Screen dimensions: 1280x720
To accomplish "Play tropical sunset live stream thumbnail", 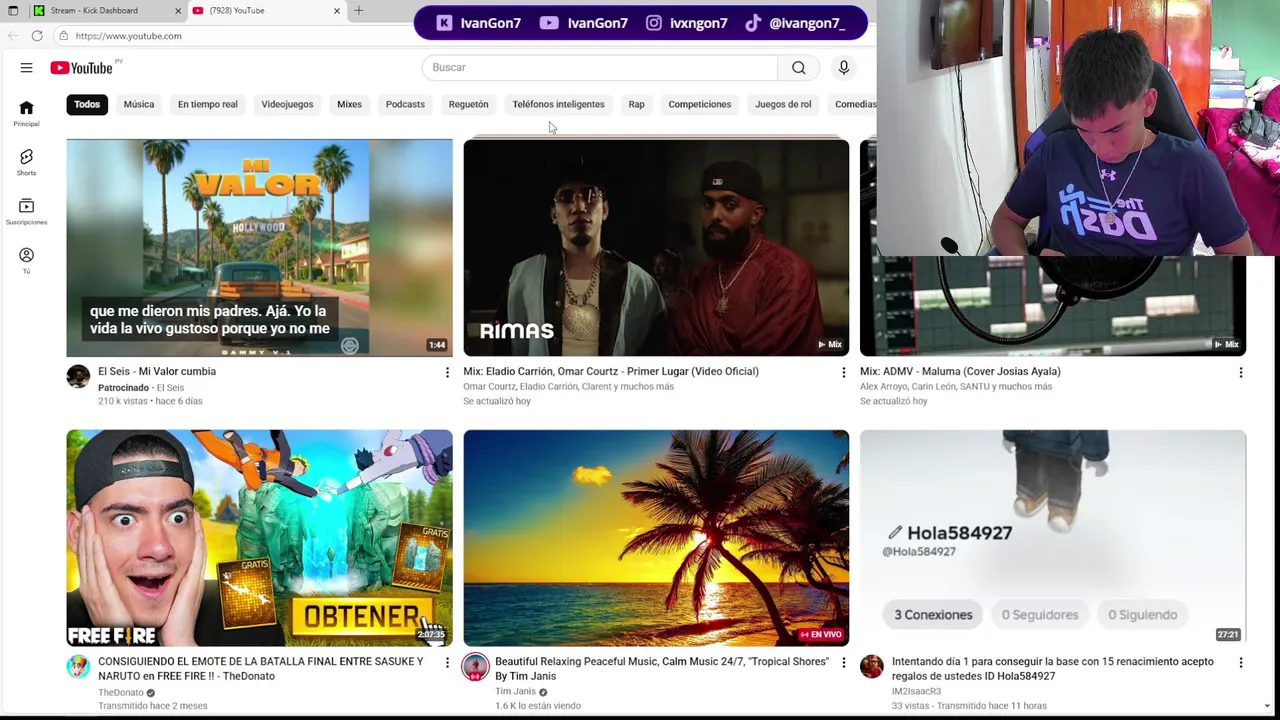I will point(656,538).
